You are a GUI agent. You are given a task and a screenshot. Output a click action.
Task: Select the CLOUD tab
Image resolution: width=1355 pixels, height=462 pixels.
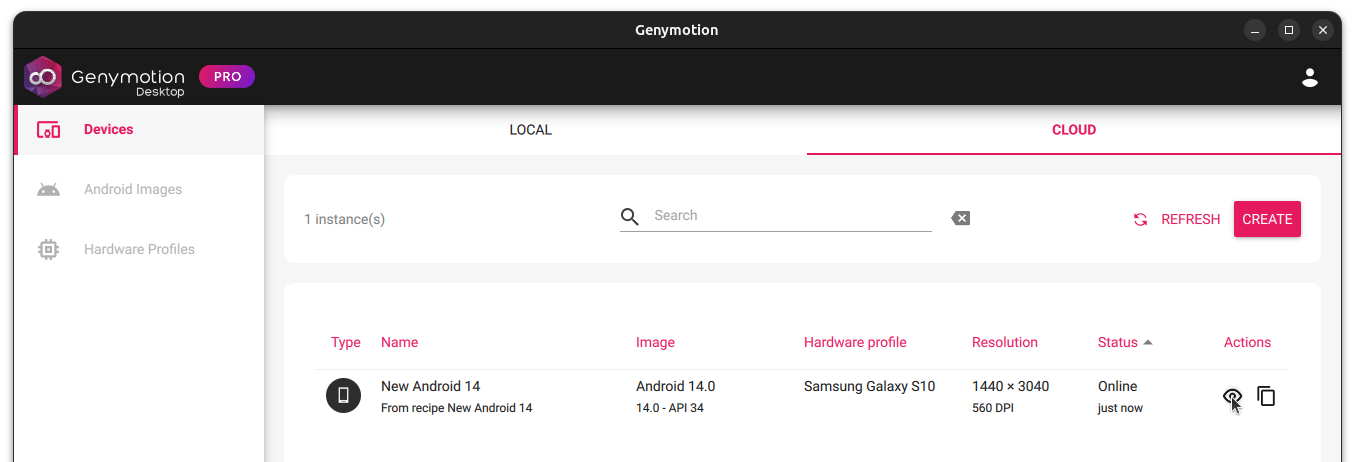click(1073, 130)
